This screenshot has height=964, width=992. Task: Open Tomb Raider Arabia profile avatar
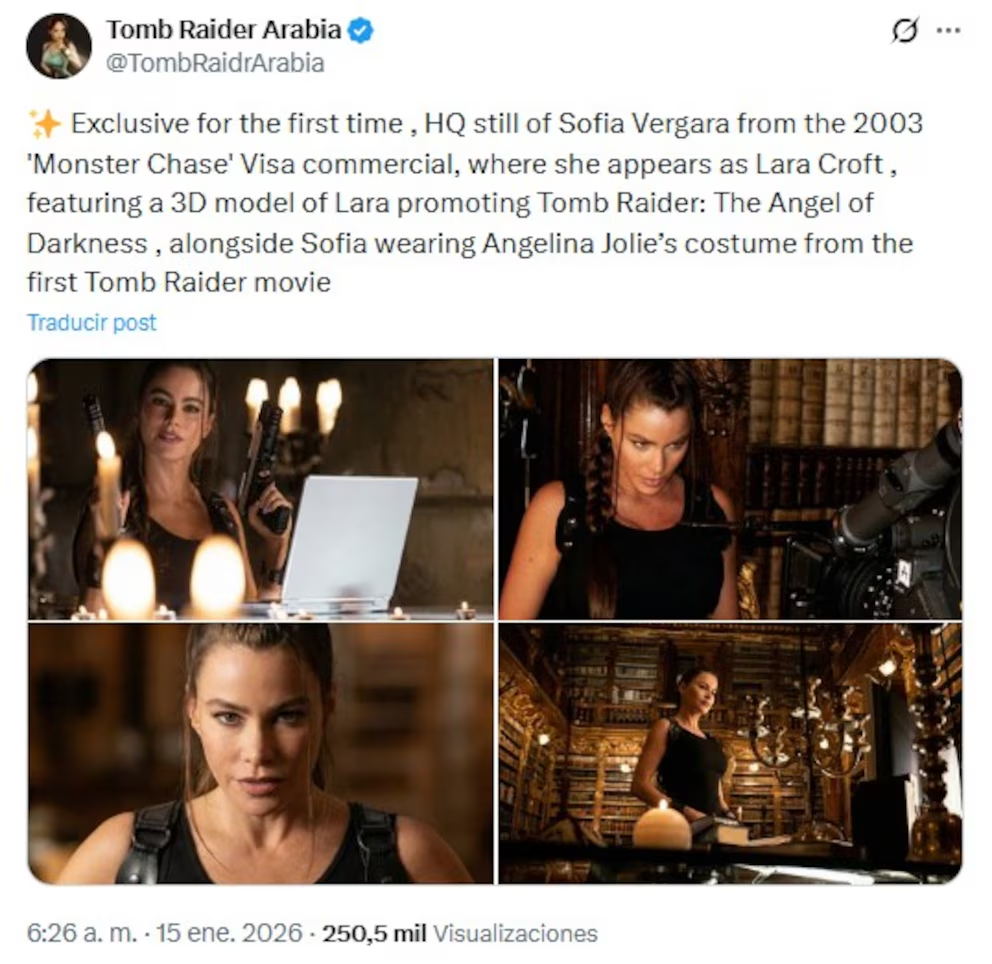click(59, 46)
